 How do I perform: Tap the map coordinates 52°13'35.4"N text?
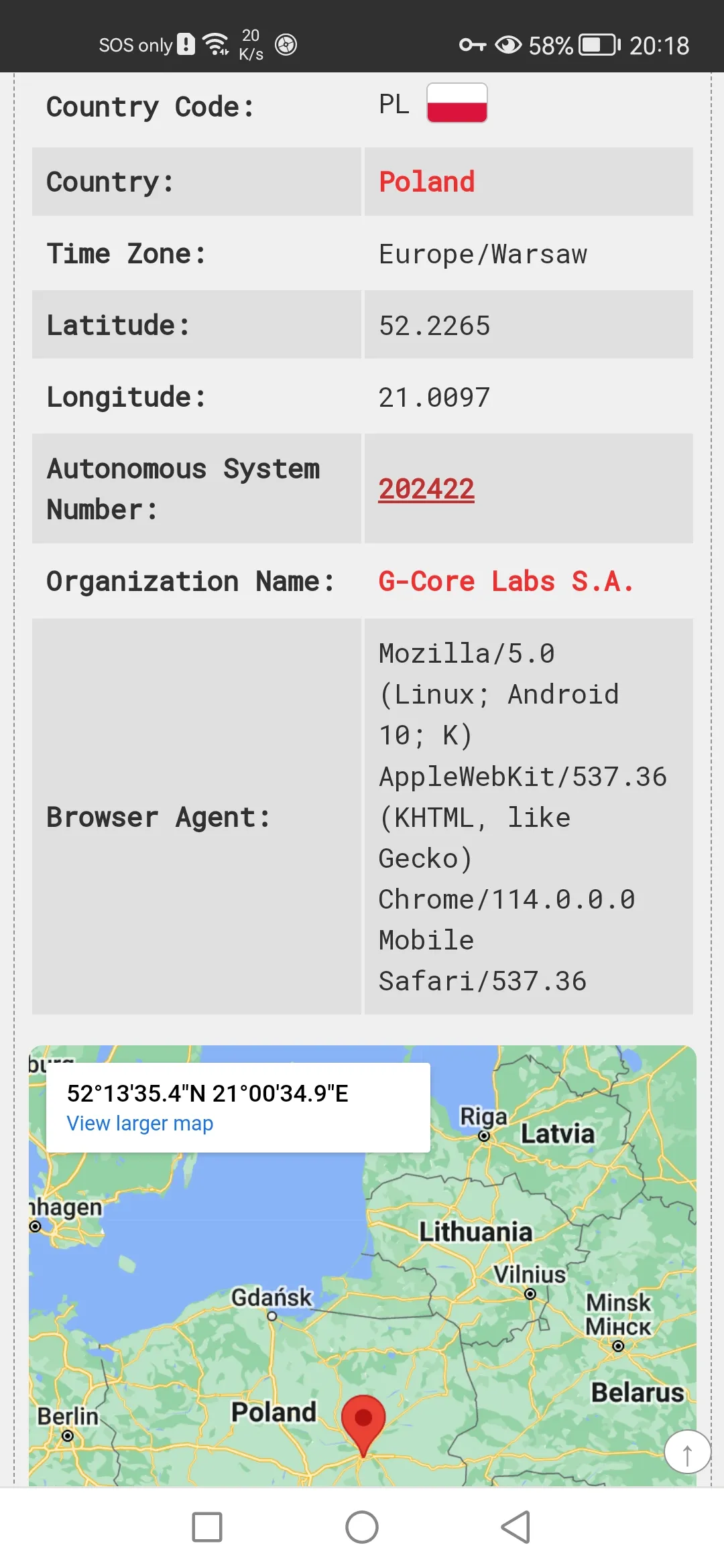coord(208,1093)
